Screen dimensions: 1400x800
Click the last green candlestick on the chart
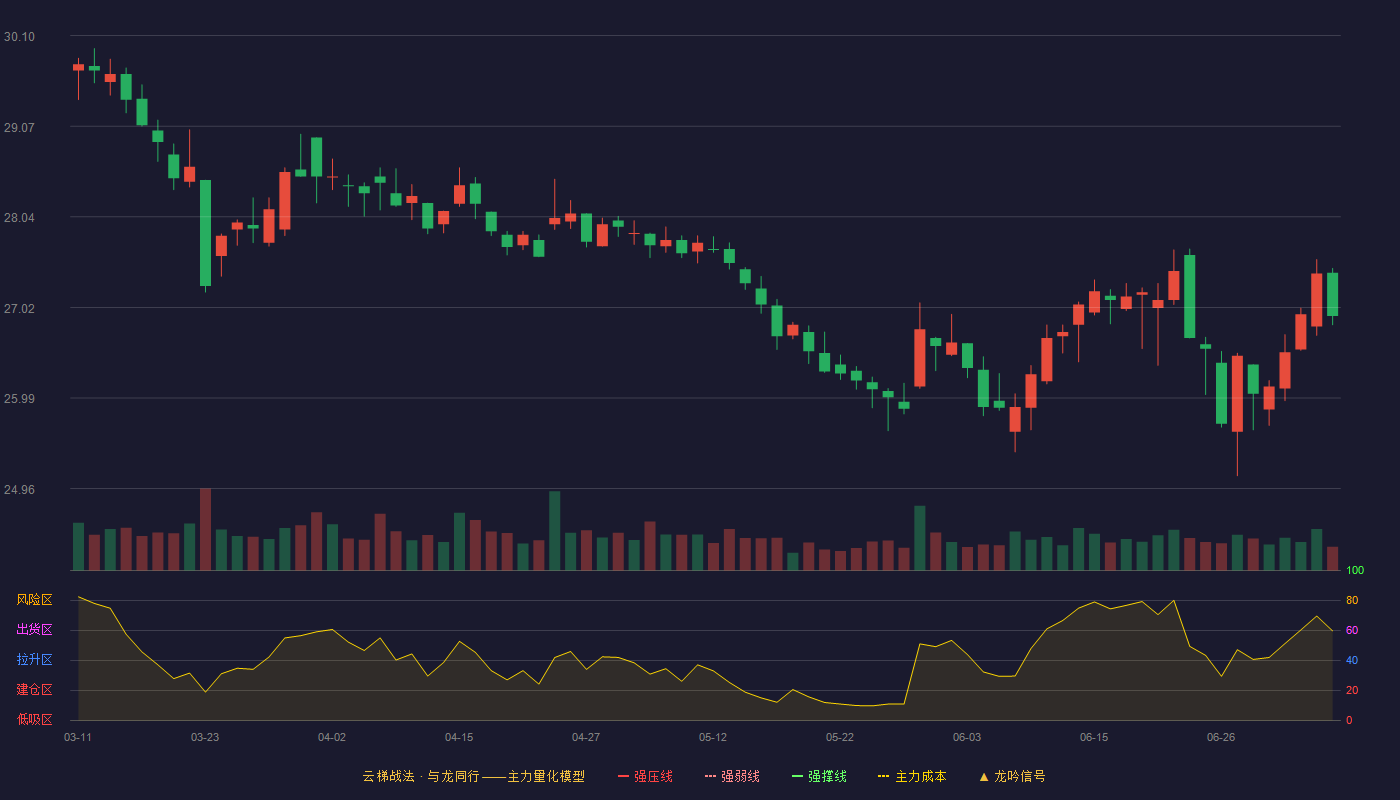(1332, 294)
